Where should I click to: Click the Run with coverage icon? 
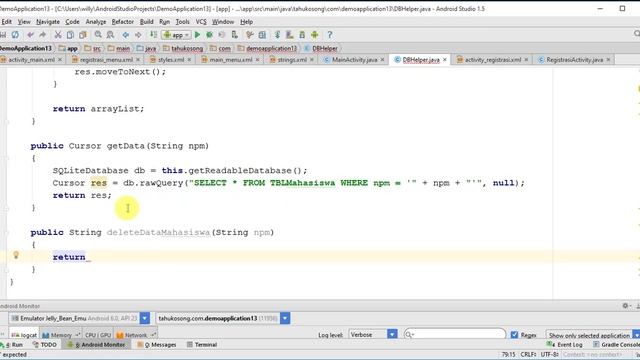[222, 35]
